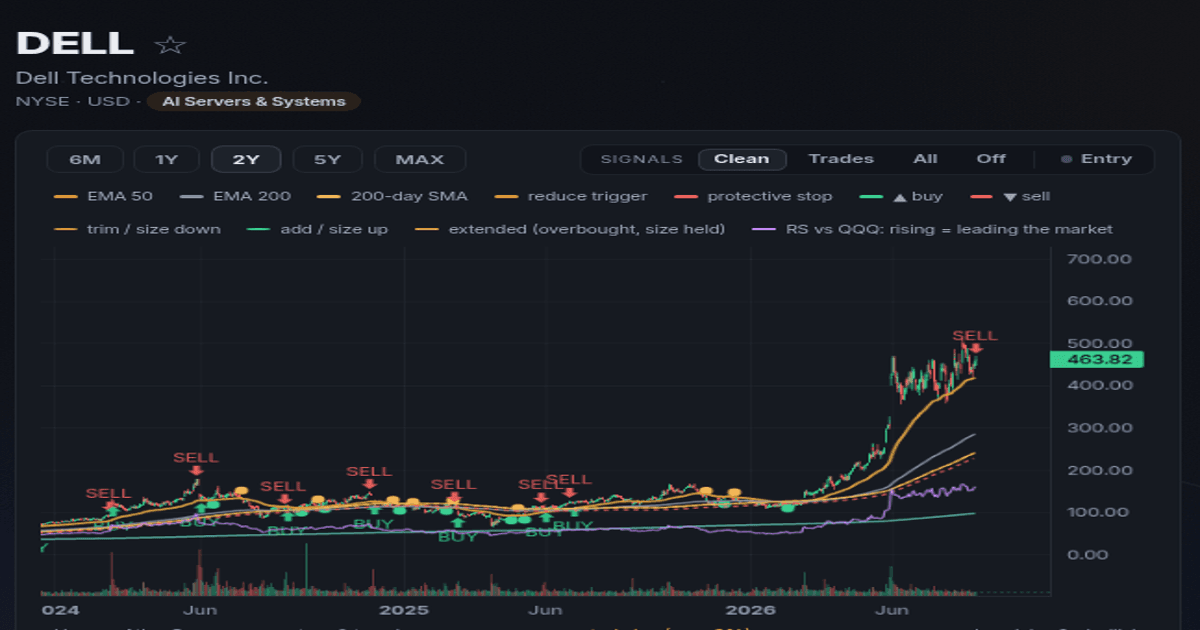Toggle protective stop legend entry
This screenshot has height=630, width=1200.
pyautogui.click(x=754, y=197)
